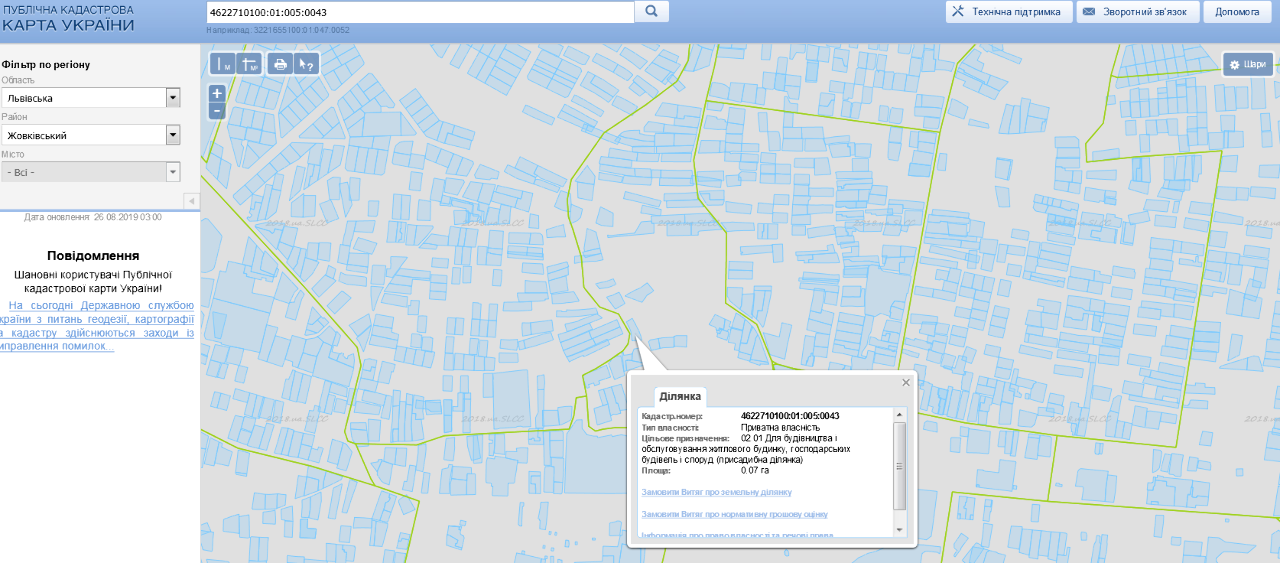
Task: Click the cadastral number search field
Action: click(420, 12)
